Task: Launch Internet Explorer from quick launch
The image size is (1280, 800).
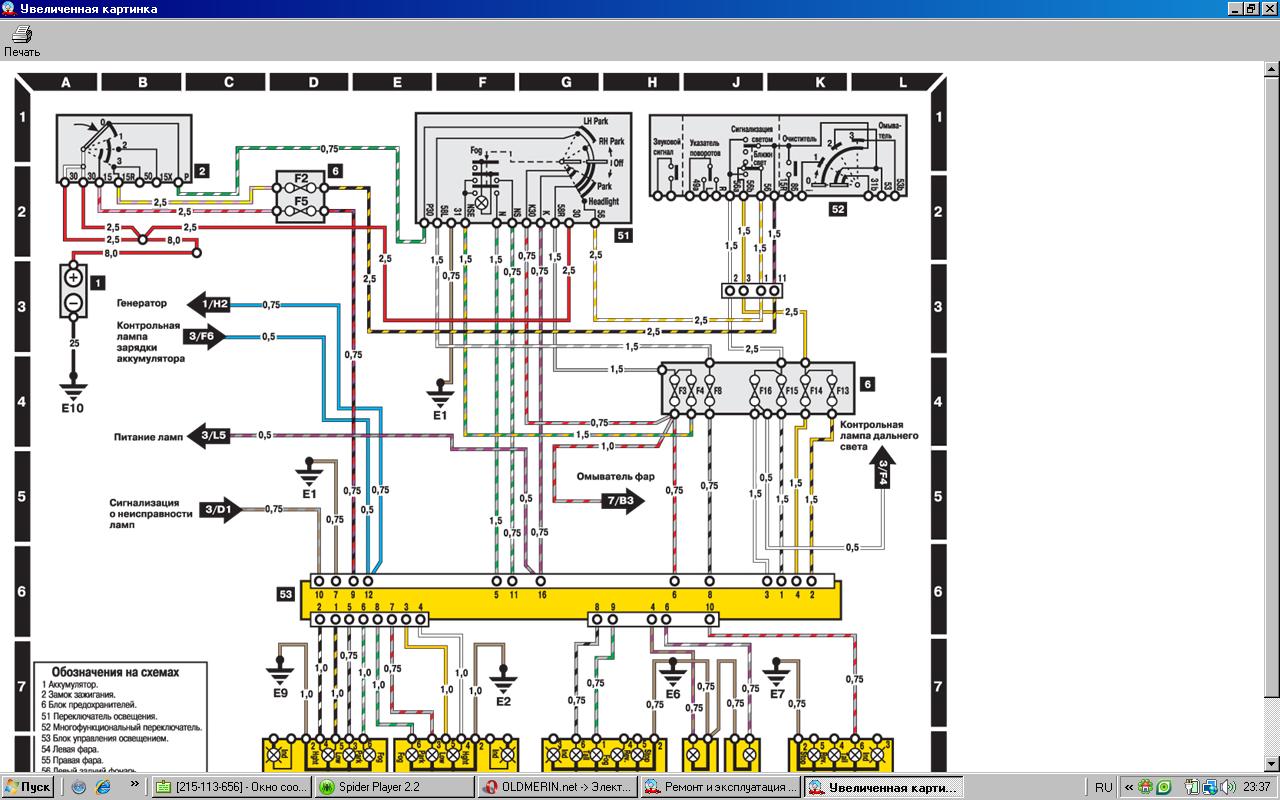Action: click(102, 787)
